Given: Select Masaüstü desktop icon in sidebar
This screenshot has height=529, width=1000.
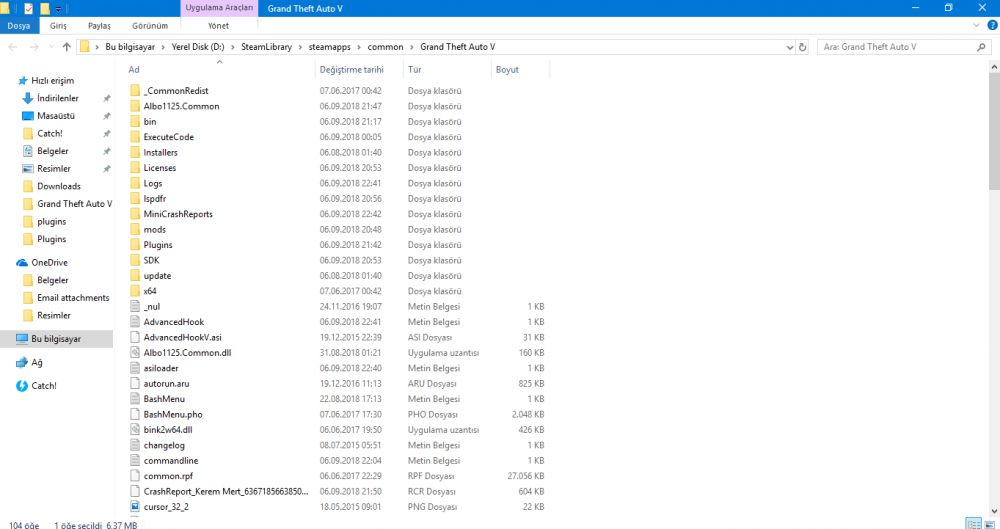Looking at the screenshot, I should [27, 116].
